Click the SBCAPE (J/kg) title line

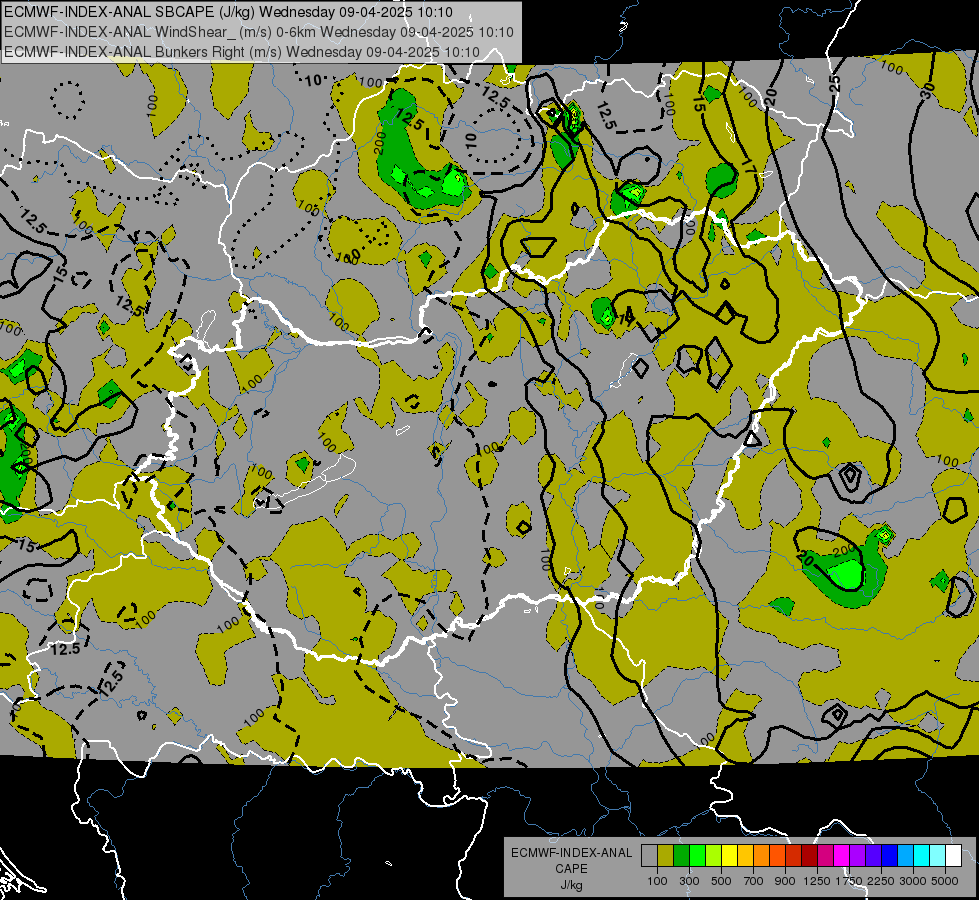[229, 12]
